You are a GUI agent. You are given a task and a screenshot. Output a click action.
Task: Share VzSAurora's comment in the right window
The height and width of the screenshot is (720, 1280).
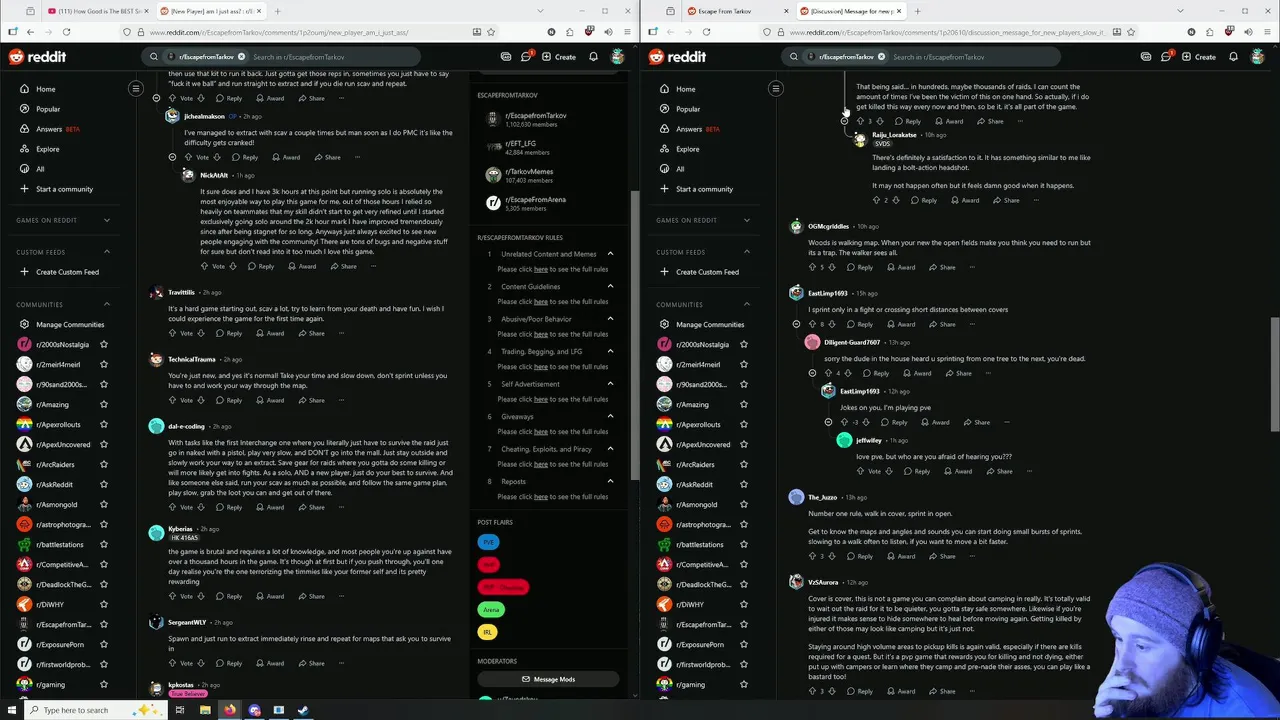942,691
